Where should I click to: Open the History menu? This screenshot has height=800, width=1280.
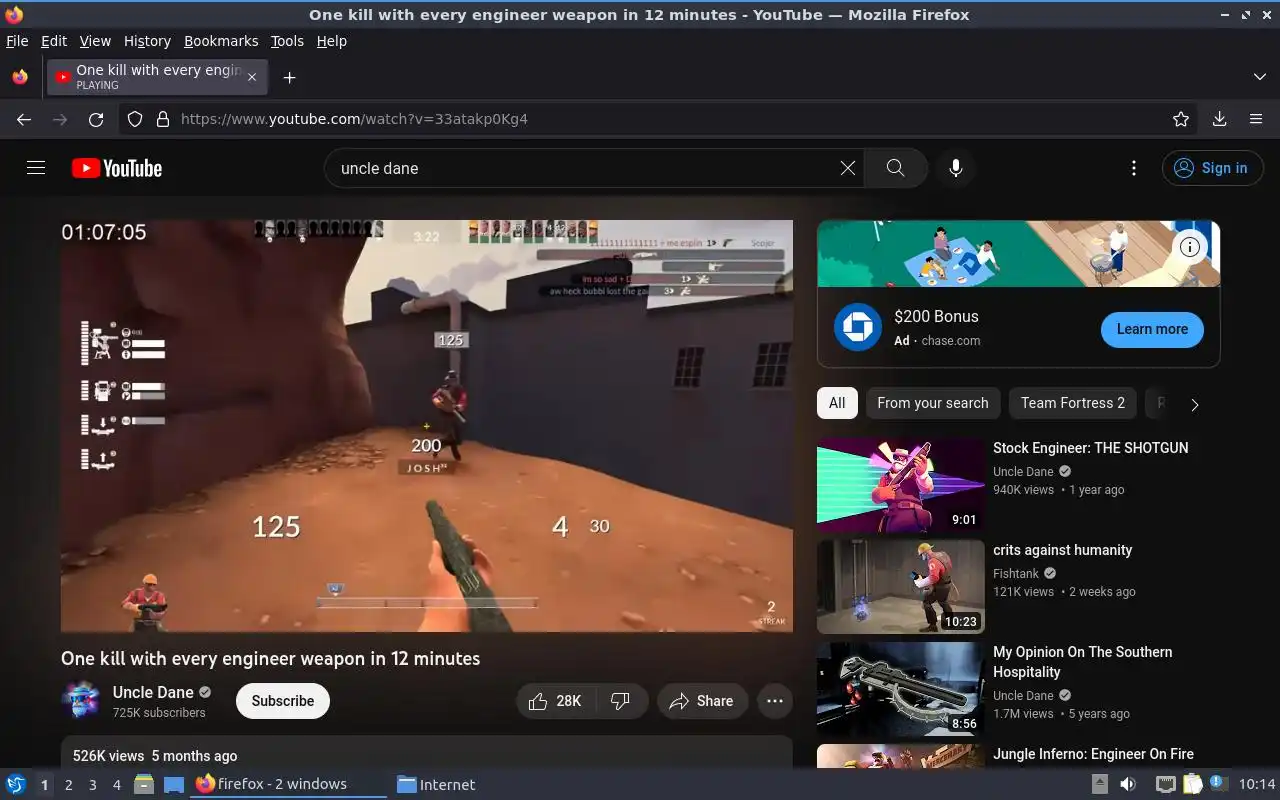(x=147, y=41)
